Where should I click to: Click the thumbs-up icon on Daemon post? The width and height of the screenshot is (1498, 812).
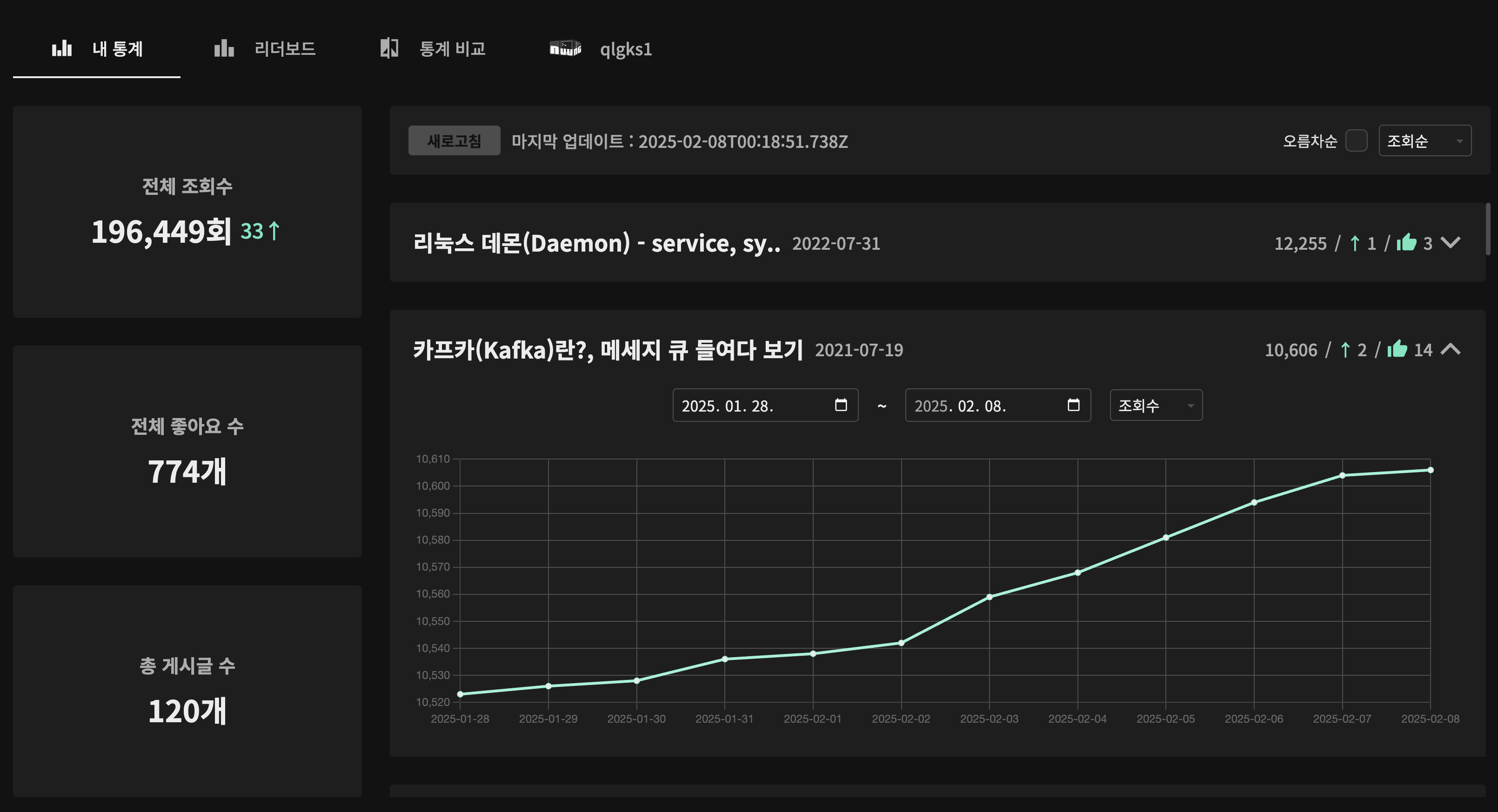tap(1406, 242)
